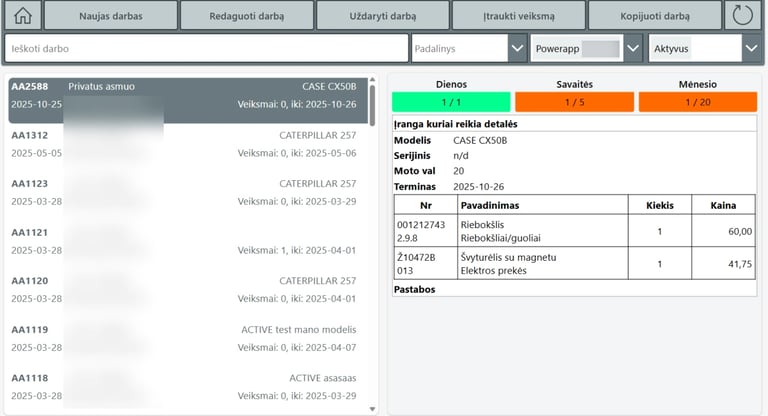This screenshot has width=768, height=416.
Task: Click the job list scrollbar thumb
Action: [x=372, y=105]
